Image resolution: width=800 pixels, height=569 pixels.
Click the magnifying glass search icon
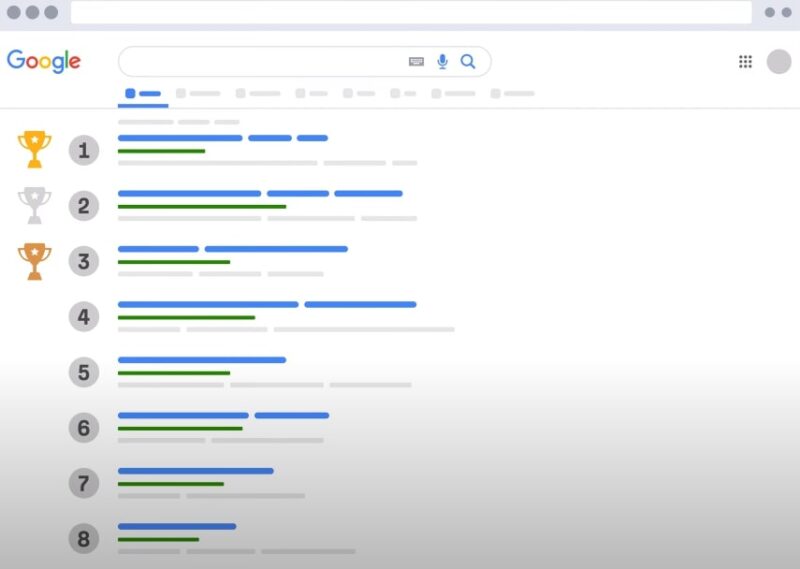467,62
